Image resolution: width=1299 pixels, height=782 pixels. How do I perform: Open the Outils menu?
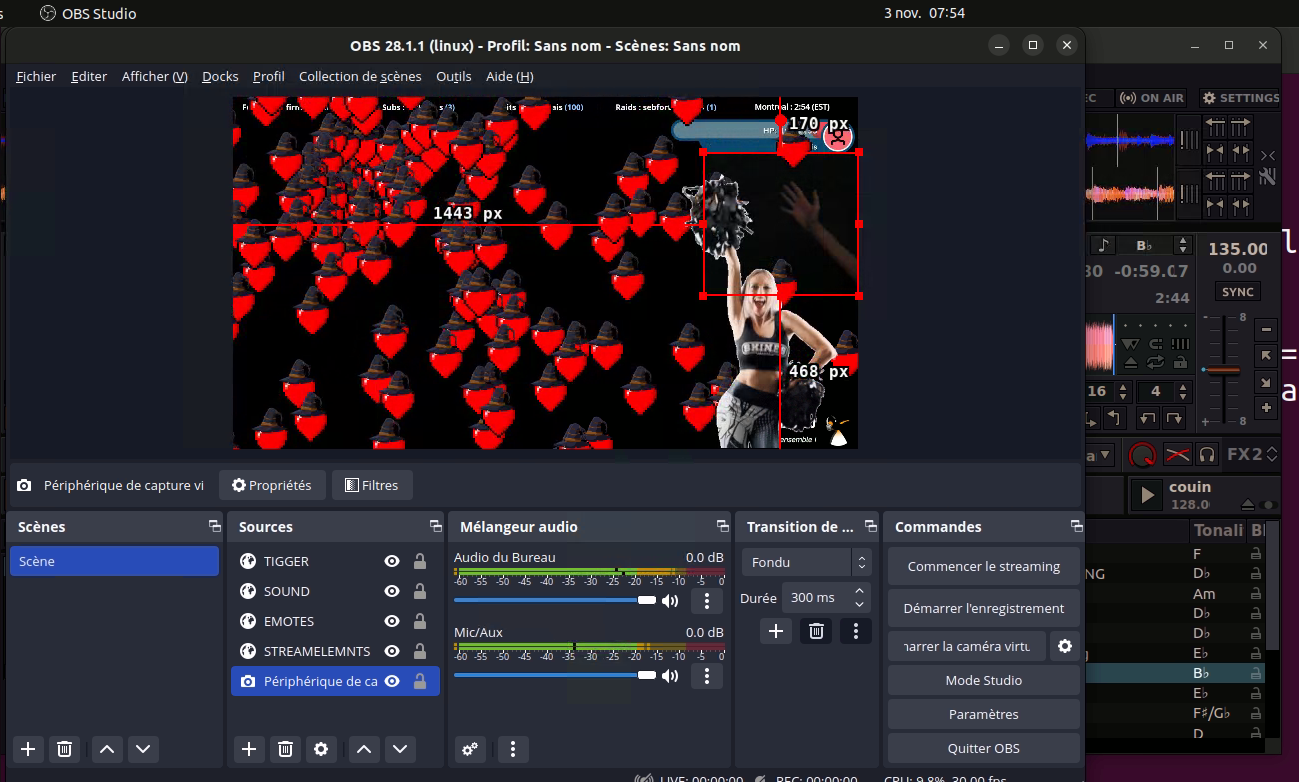pyautogui.click(x=454, y=76)
